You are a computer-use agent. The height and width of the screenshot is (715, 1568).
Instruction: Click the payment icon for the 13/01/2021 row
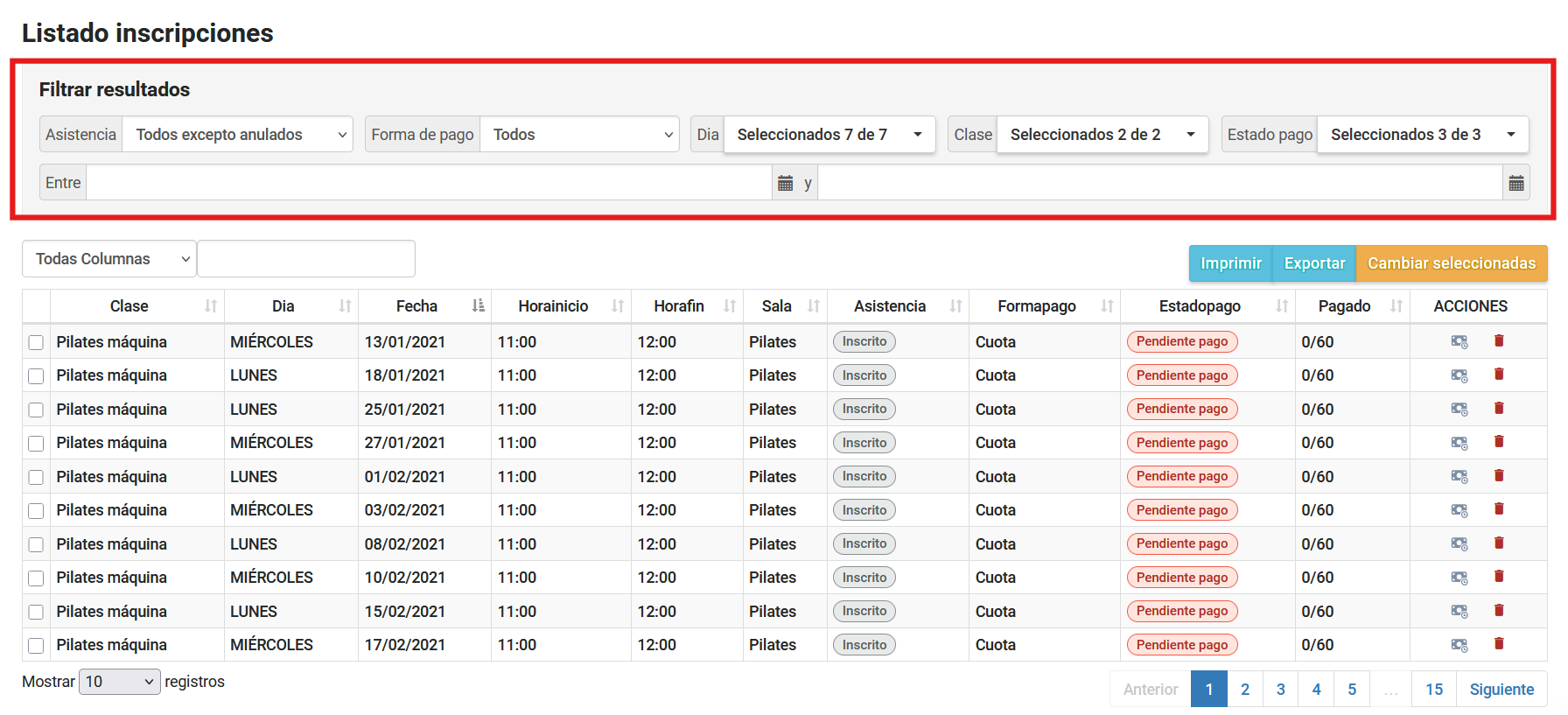click(x=1459, y=341)
